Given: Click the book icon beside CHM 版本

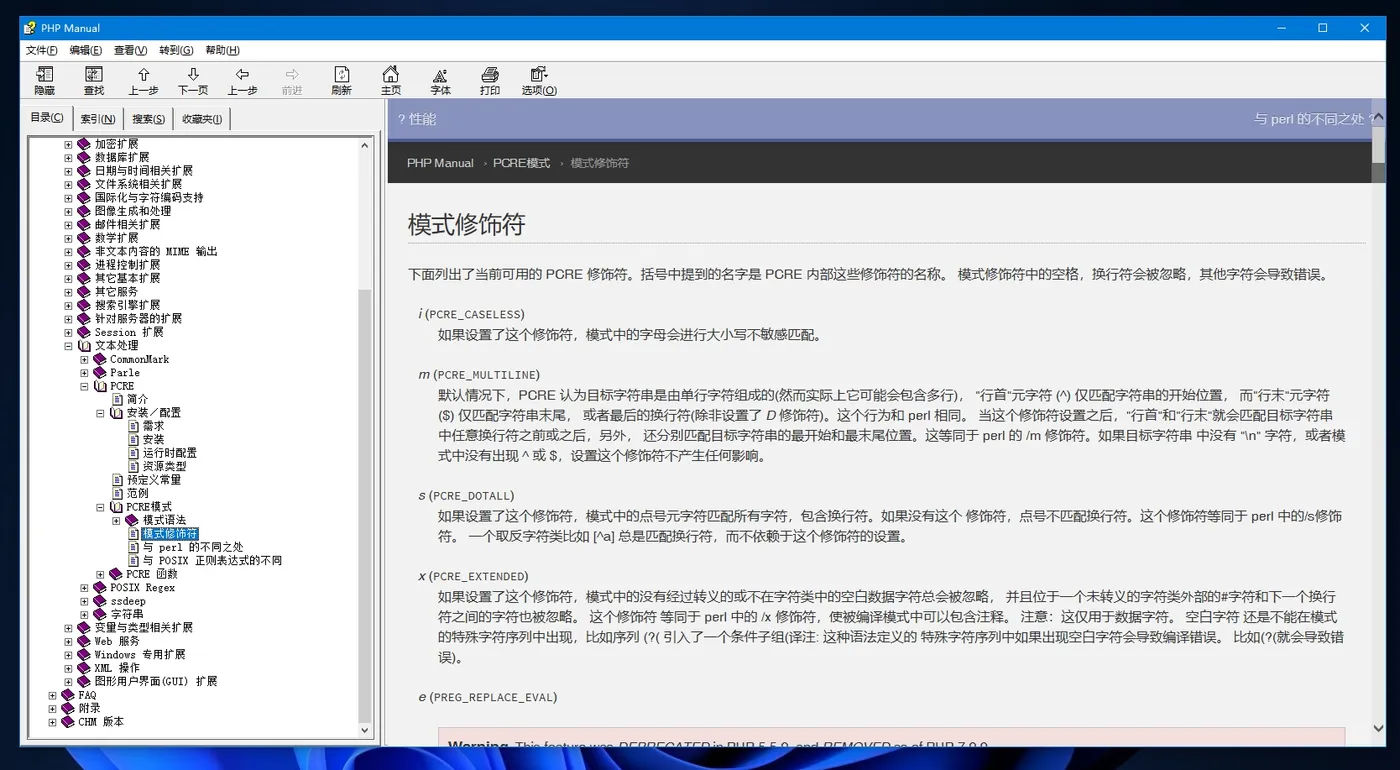Looking at the screenshot, I should tap(68, 722).
